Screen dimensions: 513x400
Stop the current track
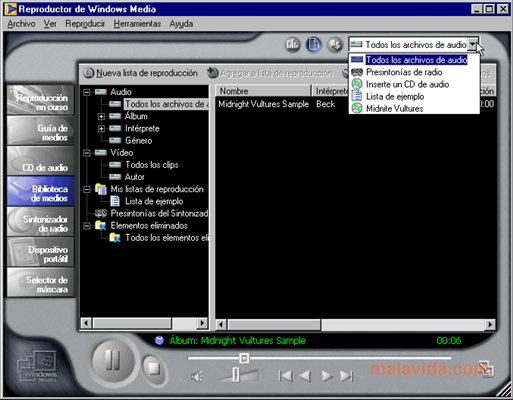click(154, 368)
